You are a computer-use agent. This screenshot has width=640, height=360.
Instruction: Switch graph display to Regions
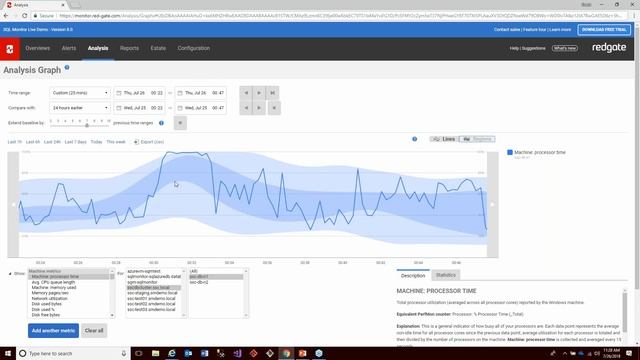click(477, 139)
